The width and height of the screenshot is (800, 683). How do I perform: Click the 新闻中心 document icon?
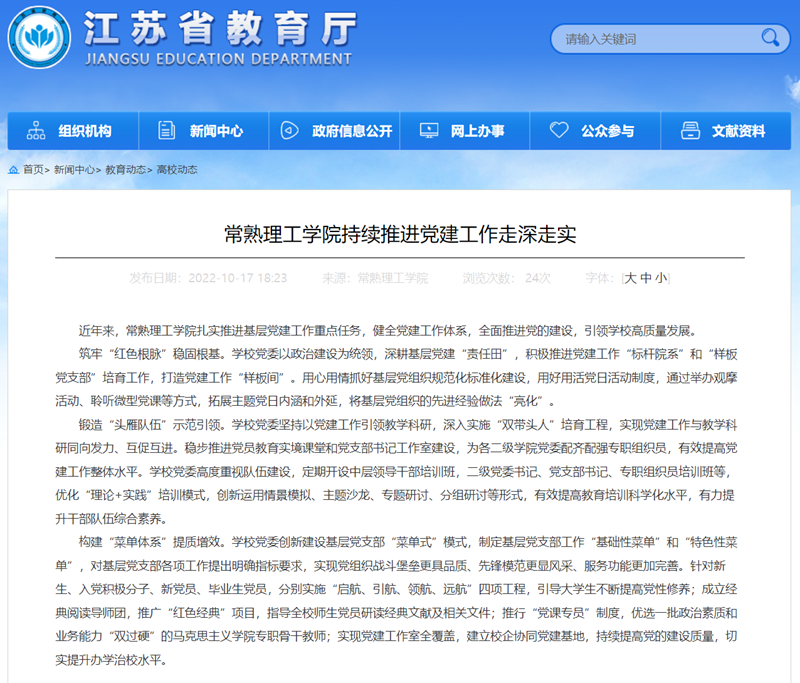pyautogui.click(x=166, y=131)
